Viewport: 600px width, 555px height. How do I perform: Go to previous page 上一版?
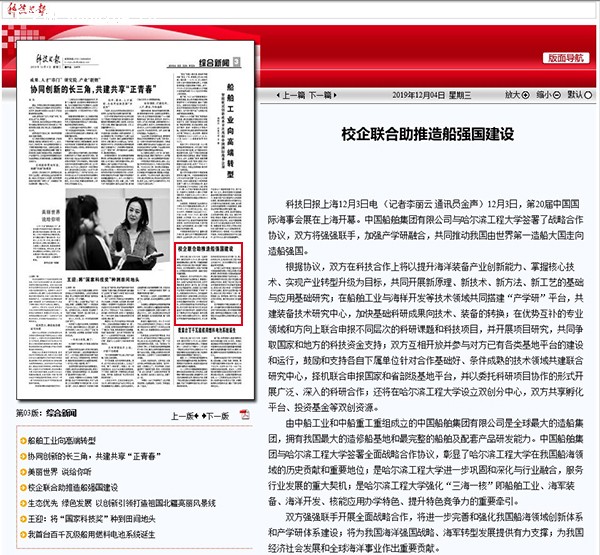[184, 416]
